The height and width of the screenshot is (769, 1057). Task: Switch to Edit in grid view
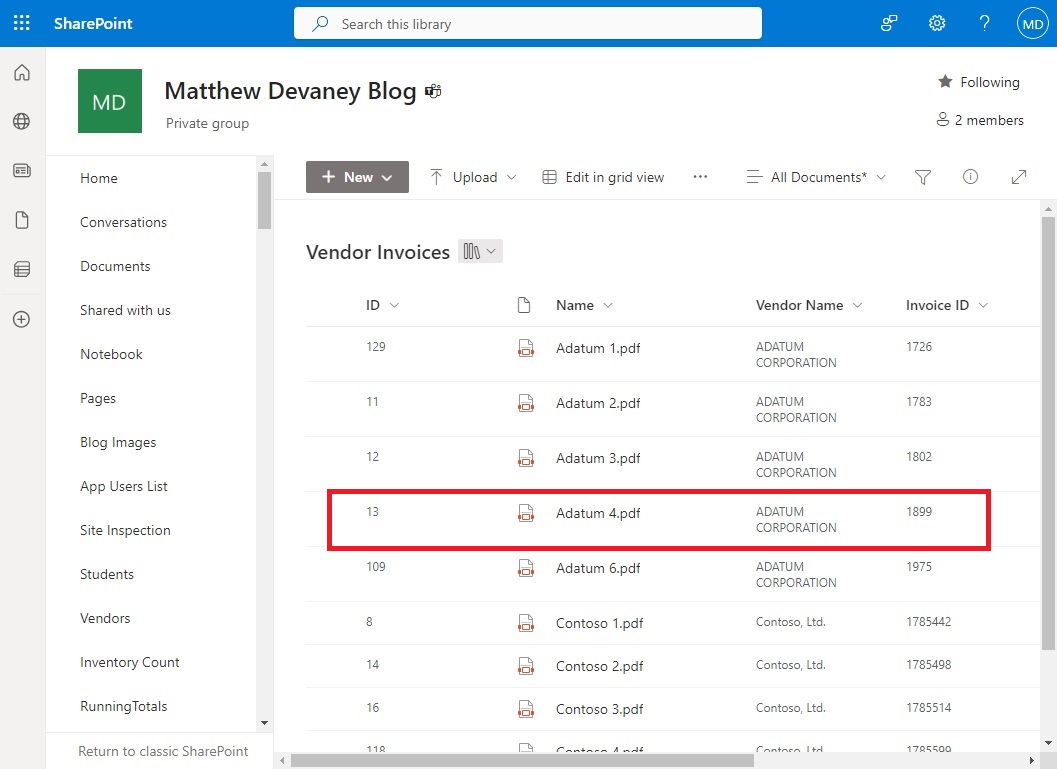pos(603,176)
